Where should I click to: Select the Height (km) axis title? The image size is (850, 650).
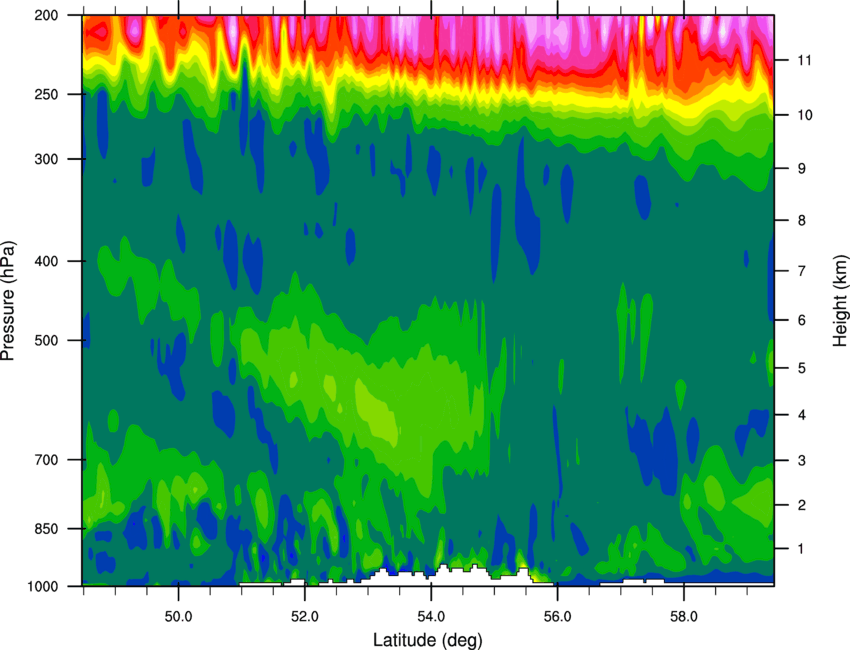[840, 300]
